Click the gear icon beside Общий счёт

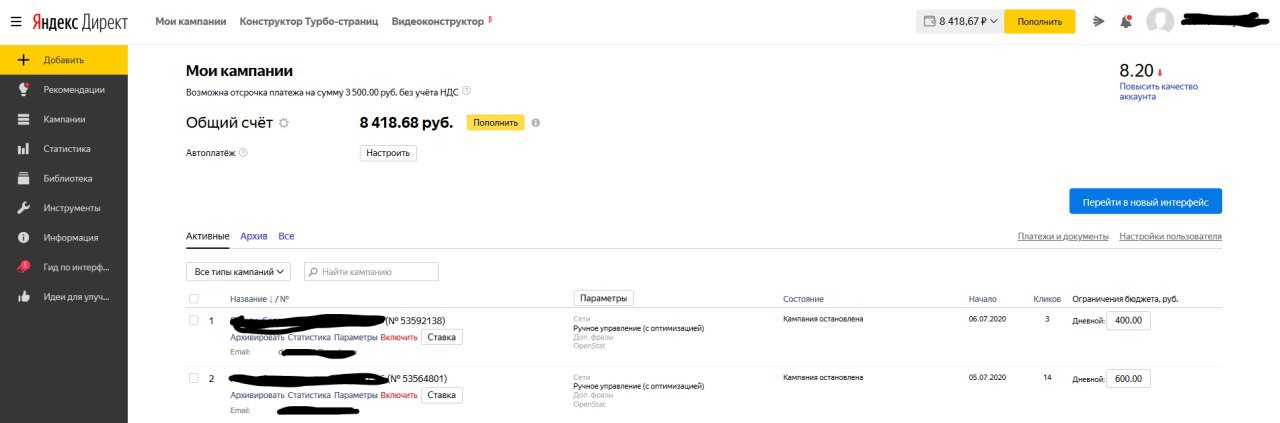point(284,123)
